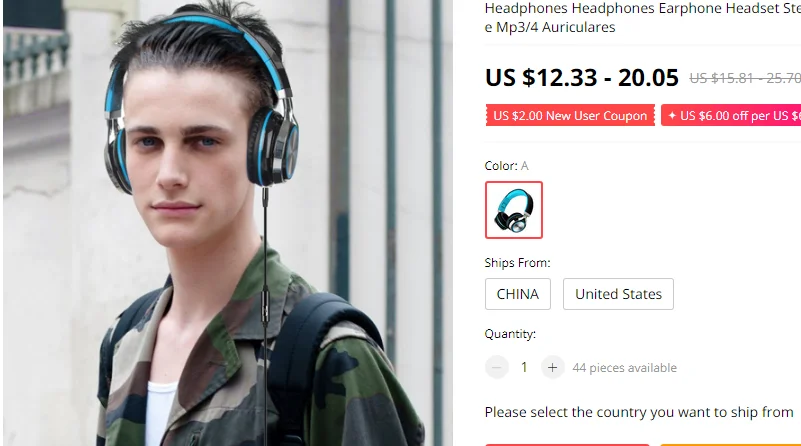Screen dimensions: 801x446
Task: Click the crossed-out original price
Action: point(745,78)
